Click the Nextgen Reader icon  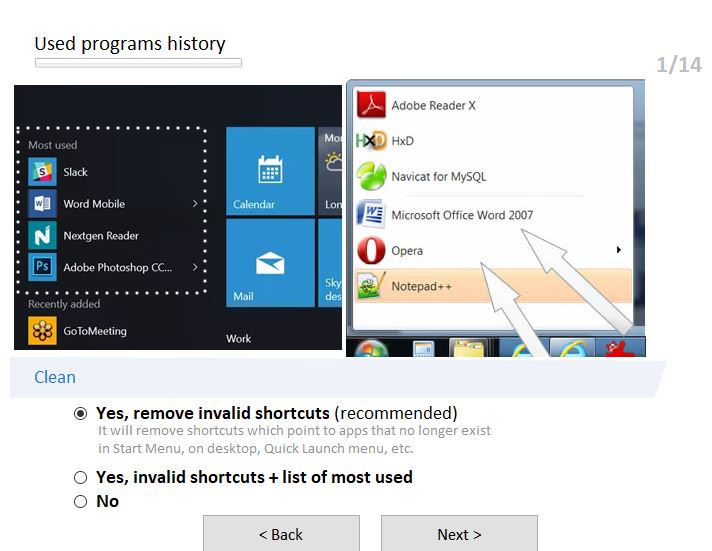coord(42,235)
